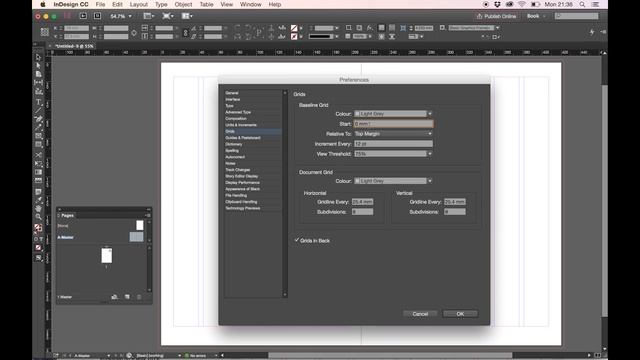640x360 pixels.
Task: Select the Gap tool
Action: pos(38,82)
